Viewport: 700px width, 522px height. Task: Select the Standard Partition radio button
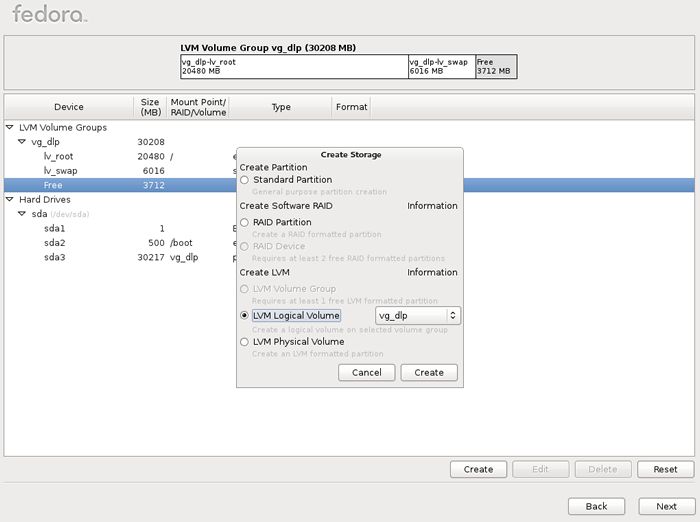244,180
